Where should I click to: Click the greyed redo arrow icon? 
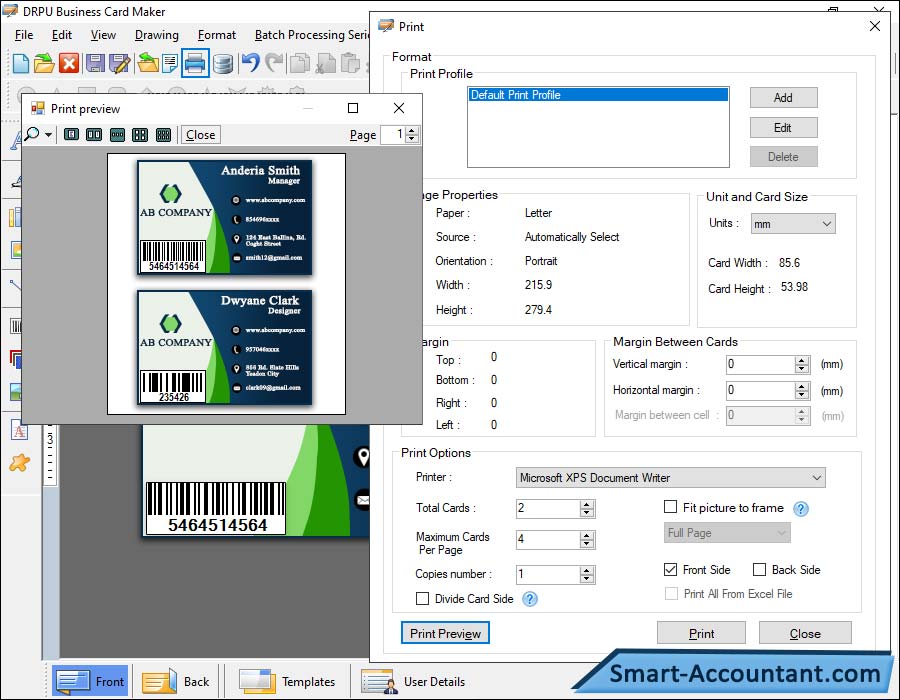(274, 63)
